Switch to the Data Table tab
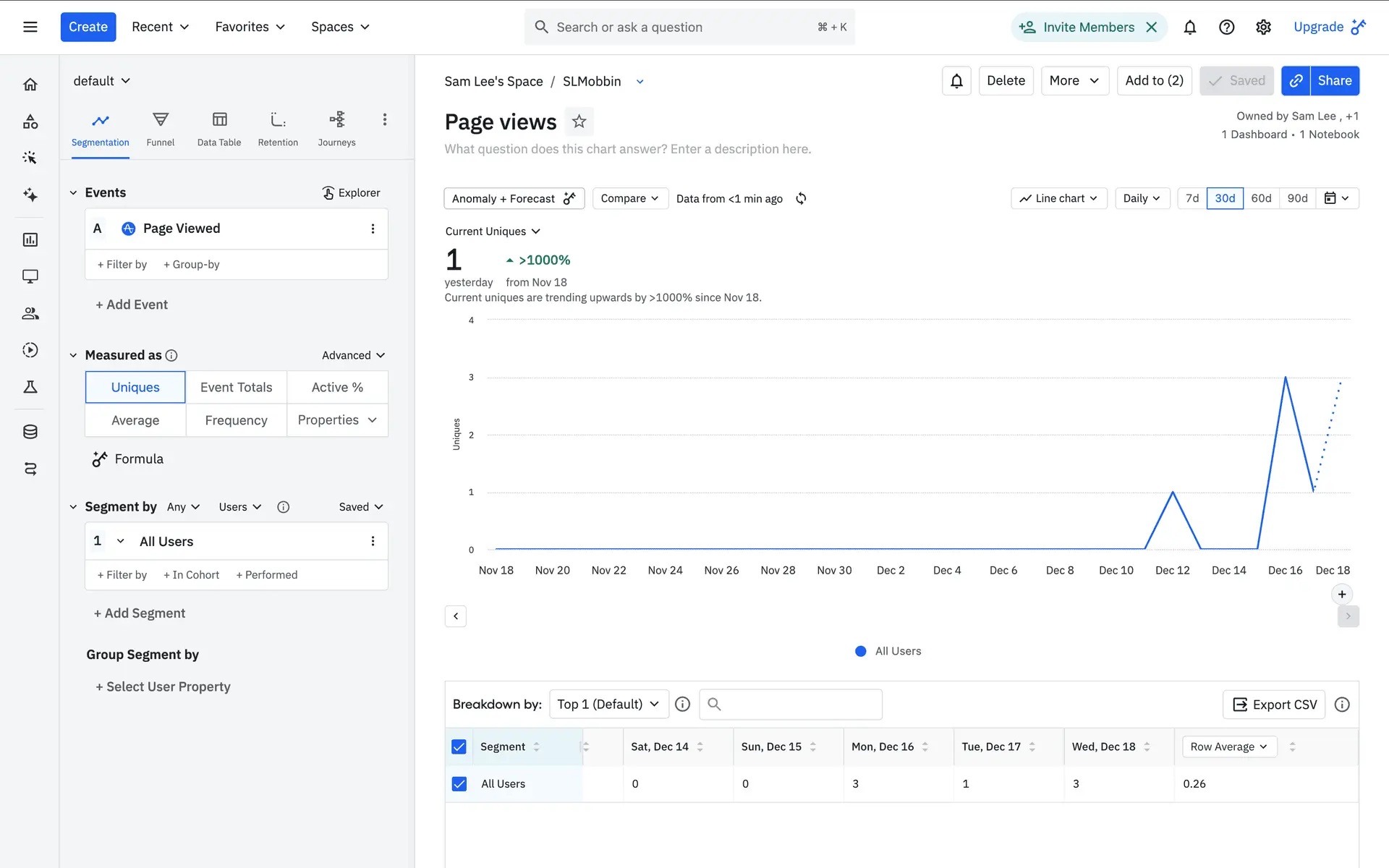Image resolution: width=1389 pixels, height=868 pixels. coord(218,129)
